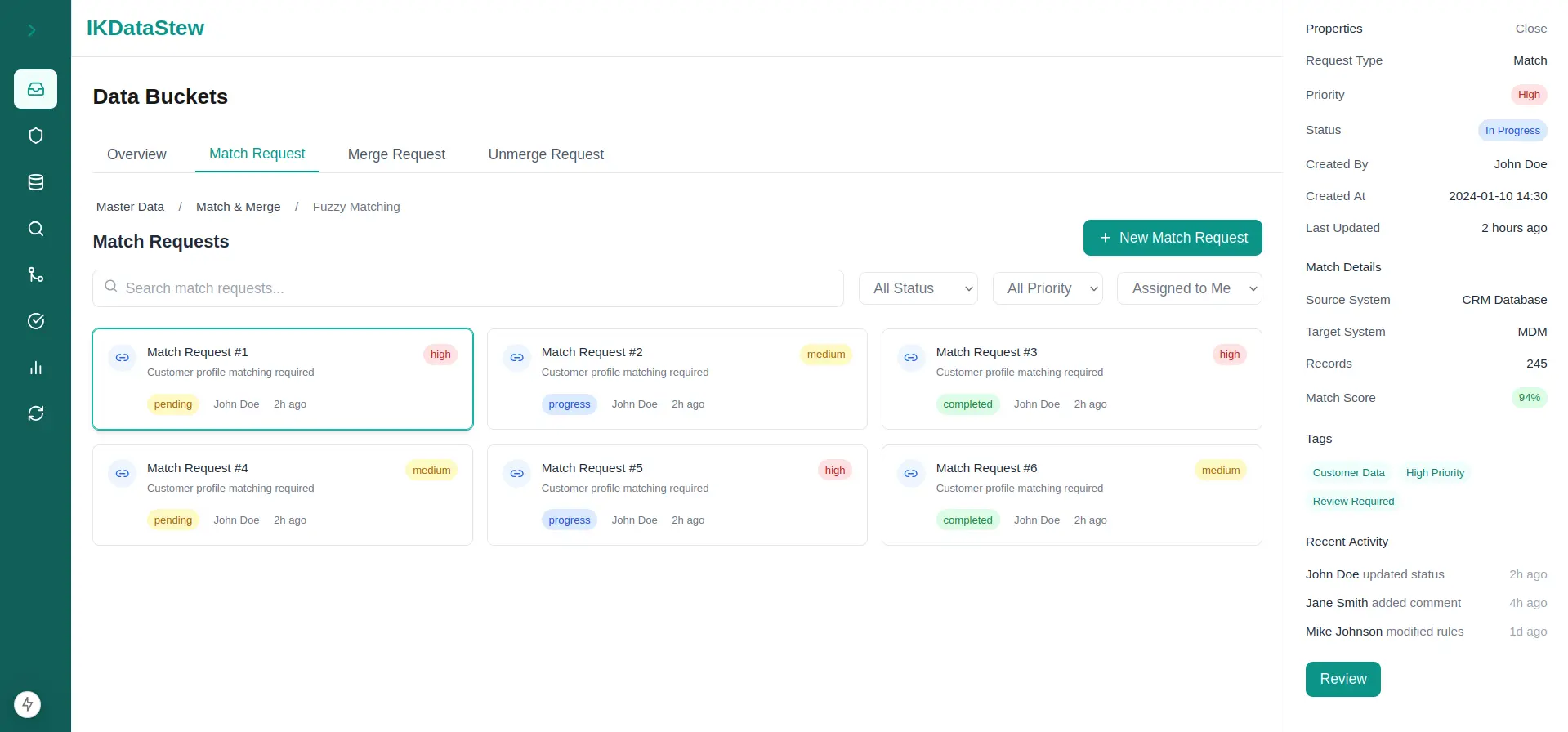Expand the sidebar with the chevron arrow

coord(32,30)
